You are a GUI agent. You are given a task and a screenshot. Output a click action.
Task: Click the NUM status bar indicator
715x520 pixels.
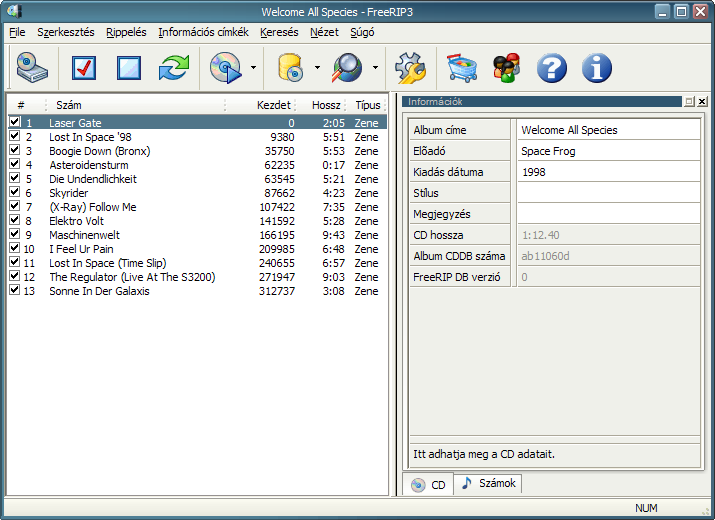coord(646,508)
